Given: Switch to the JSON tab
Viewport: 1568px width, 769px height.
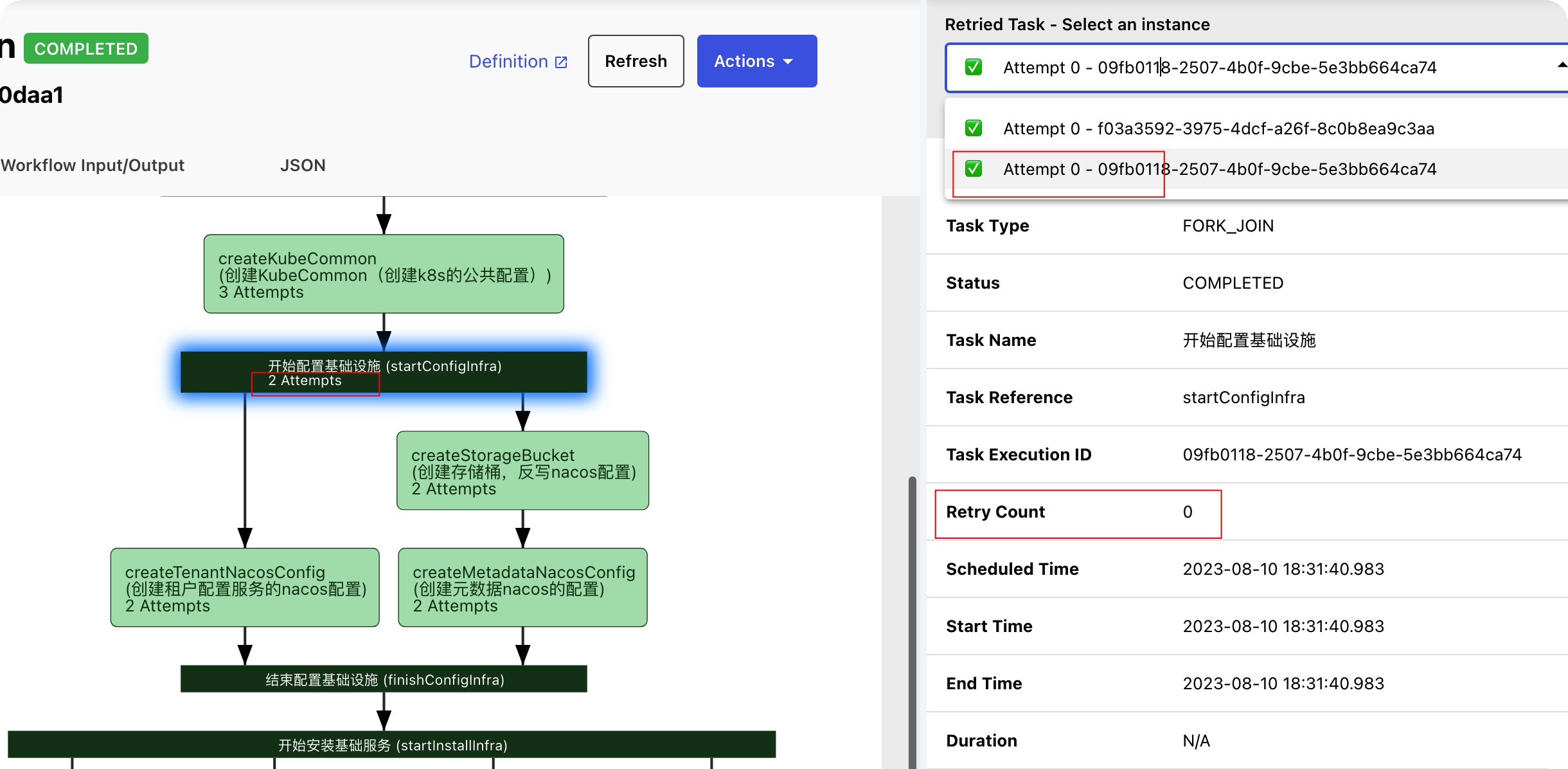Looking at the screenshot, I should [x=303, y=165].
